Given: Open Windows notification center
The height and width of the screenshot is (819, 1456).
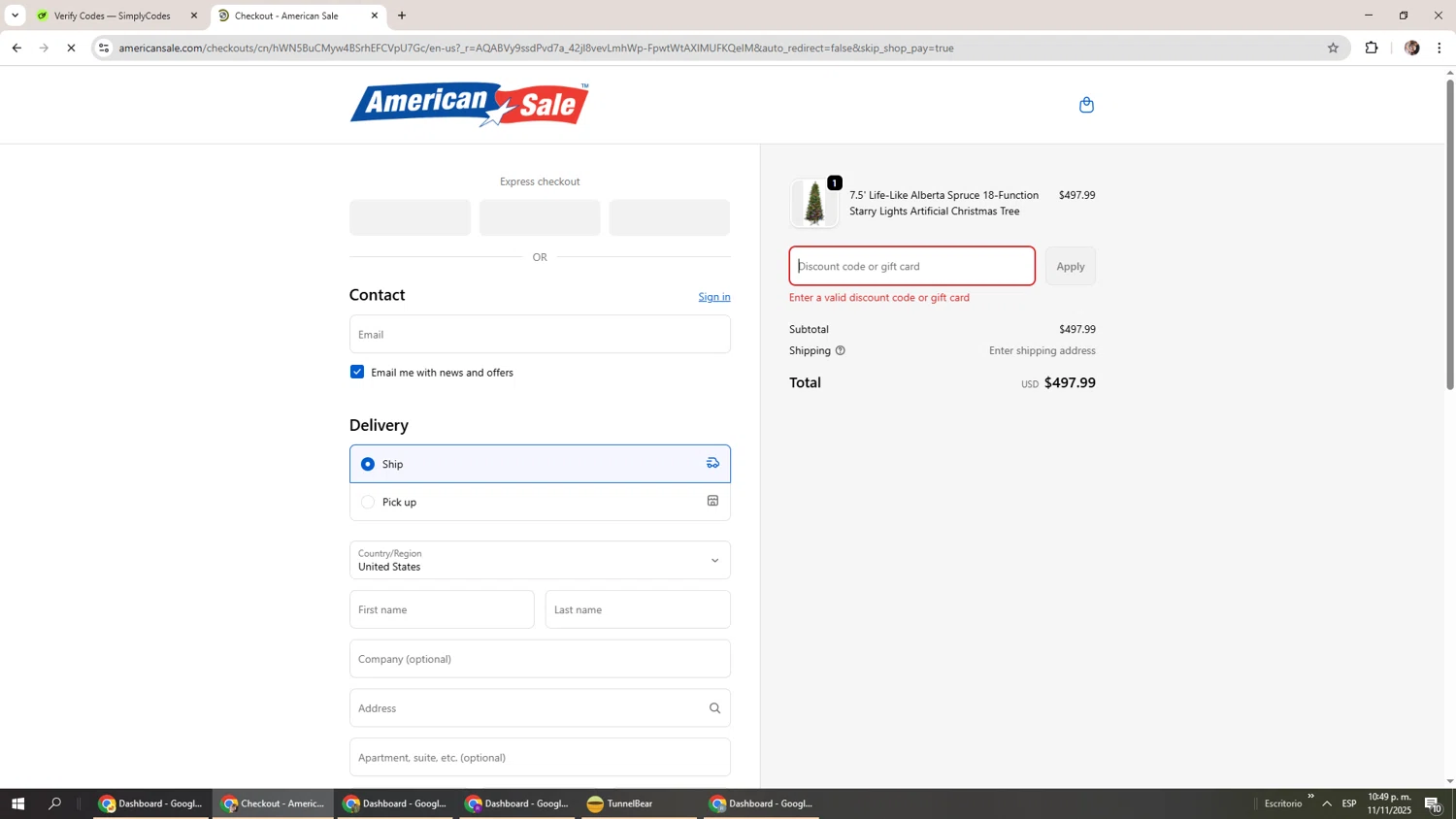Looking at the screenshot, I should (x=1434, y=803).
